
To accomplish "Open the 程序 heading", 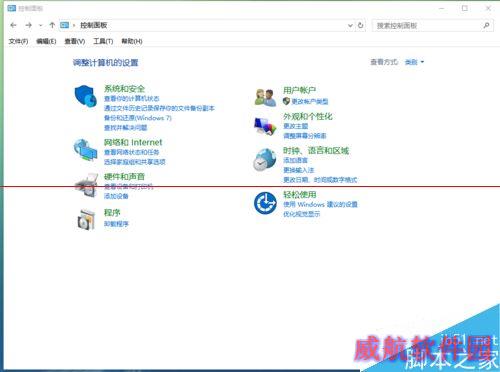I will click(112, 213).
